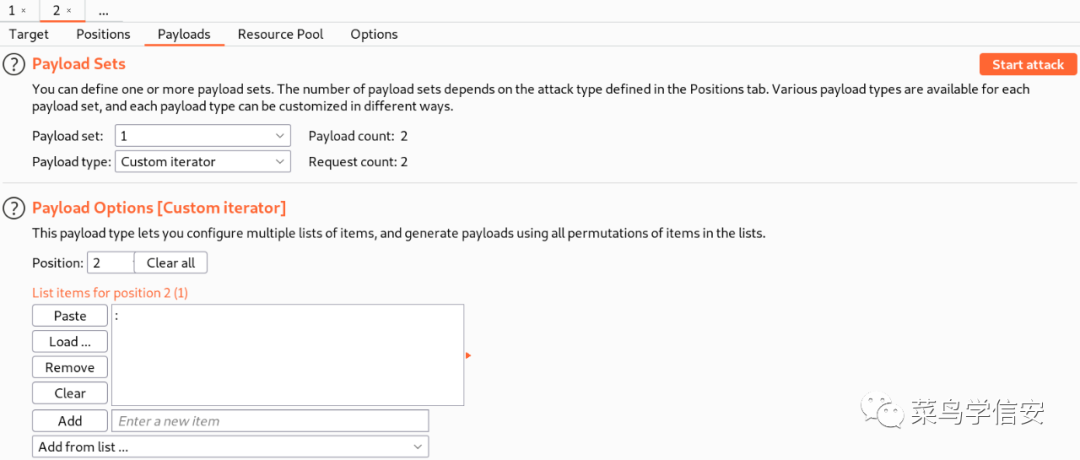The width and height of the screenshot is (1080, 460).
Task: Switch to the Positions tab
Action: pos(103,34)
